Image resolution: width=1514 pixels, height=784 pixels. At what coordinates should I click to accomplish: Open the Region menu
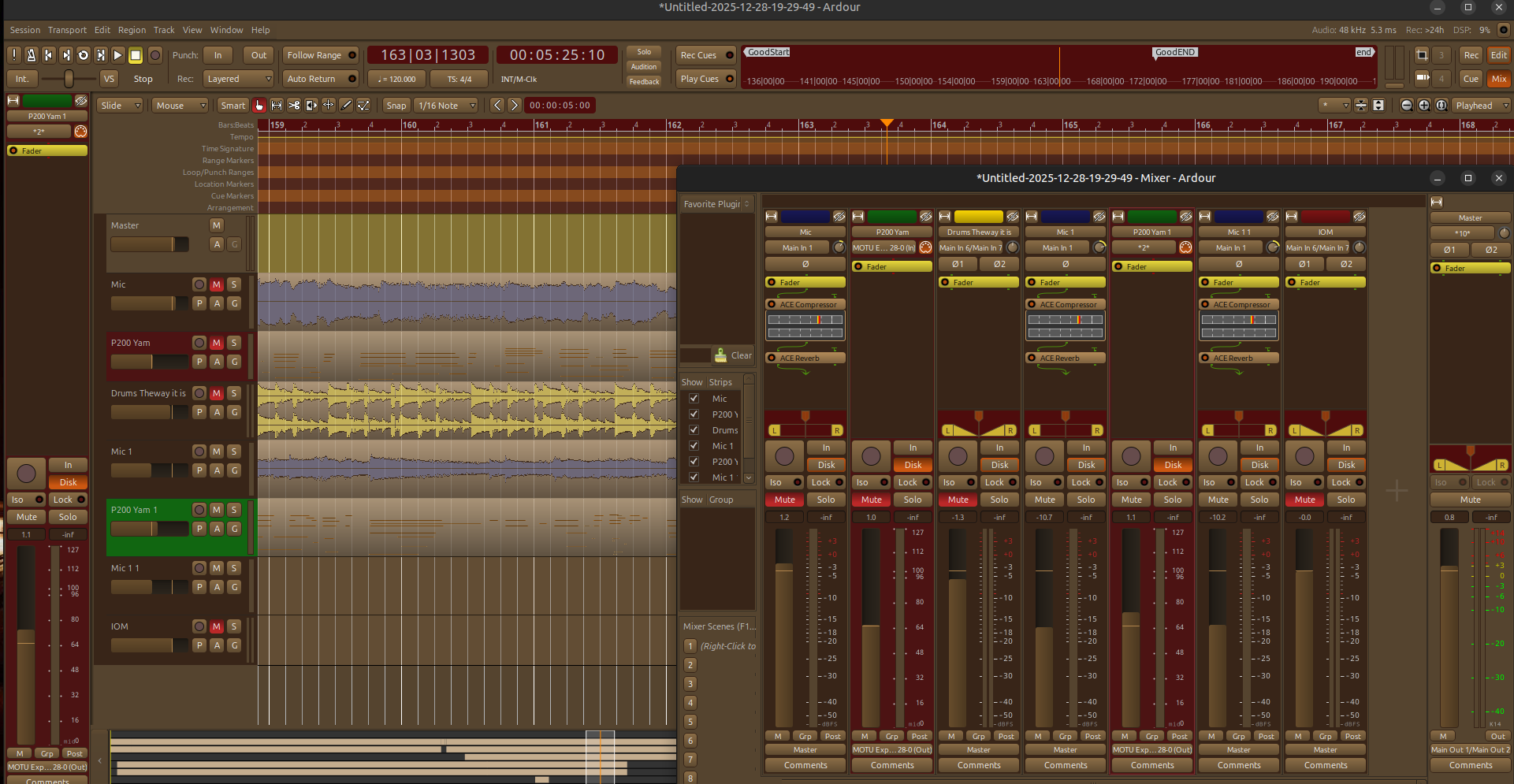point(132,30)
